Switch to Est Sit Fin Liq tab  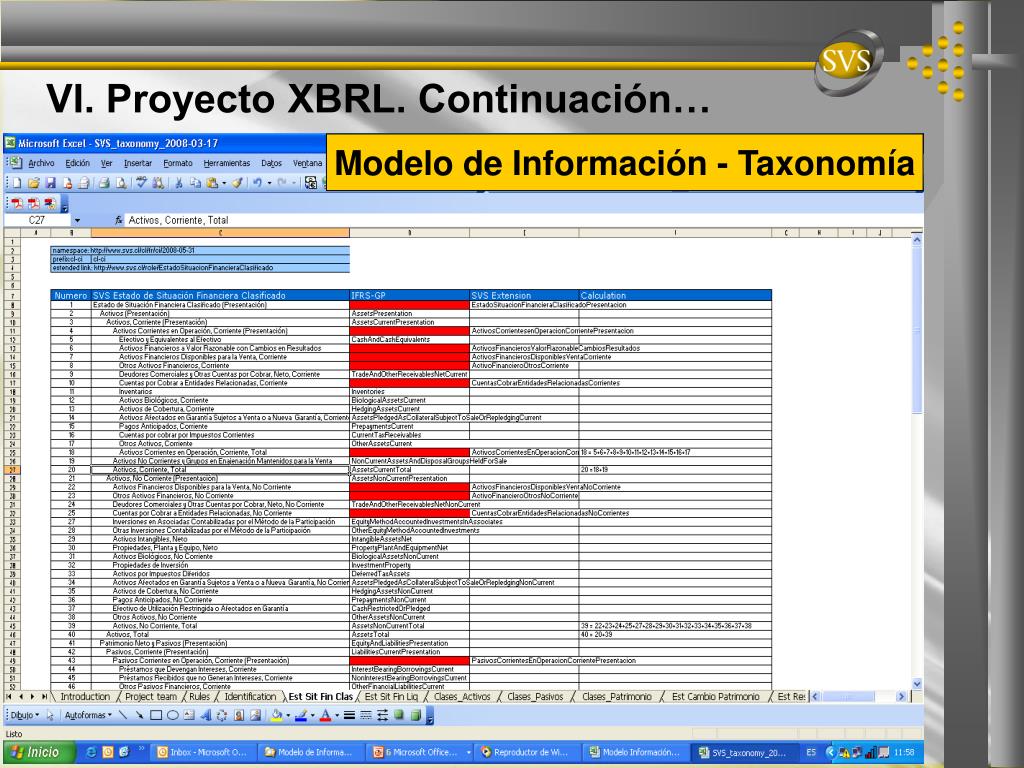coord(391,697)
